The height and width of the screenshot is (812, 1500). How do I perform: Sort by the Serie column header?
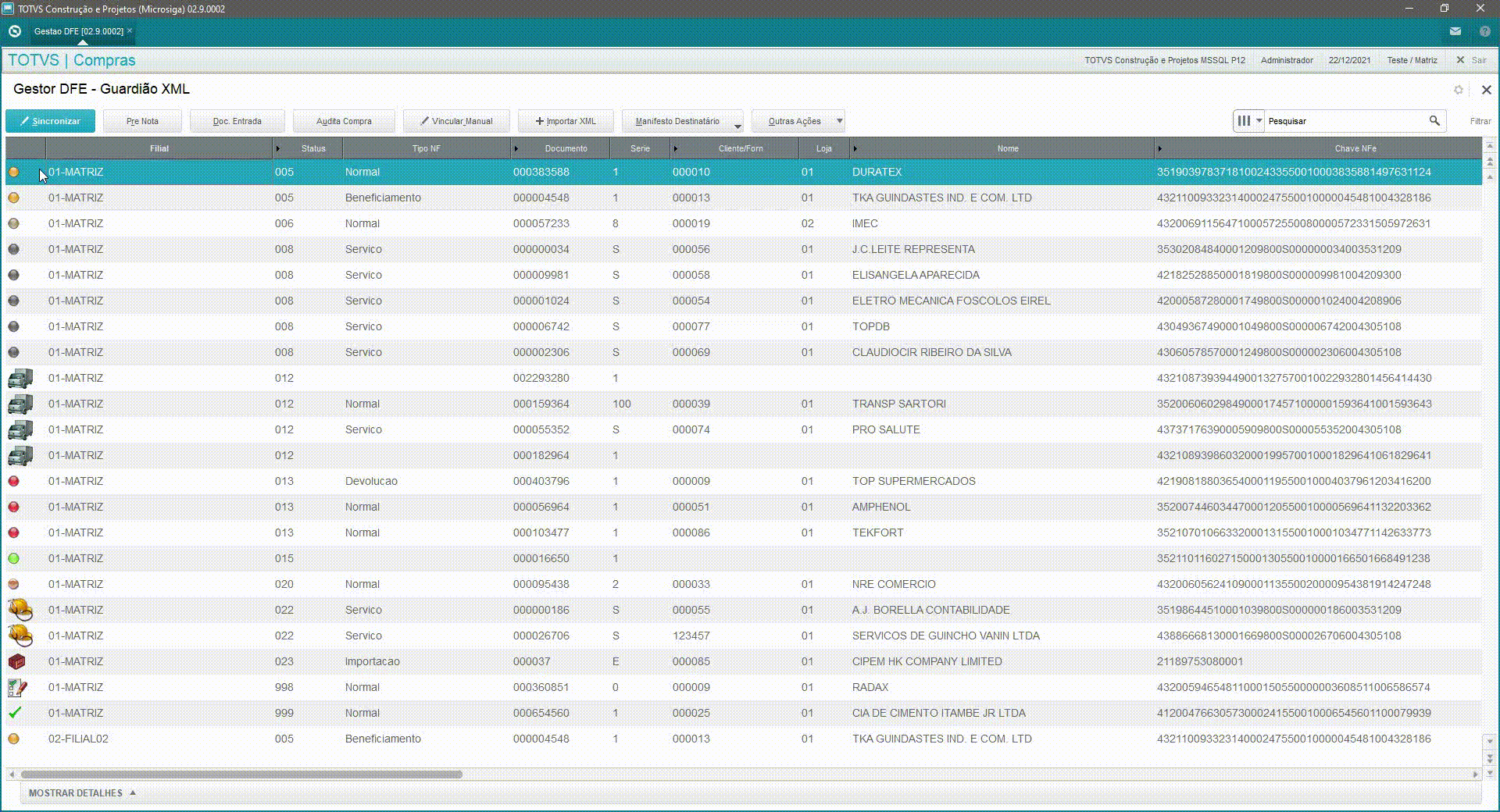tap(640, 148)
